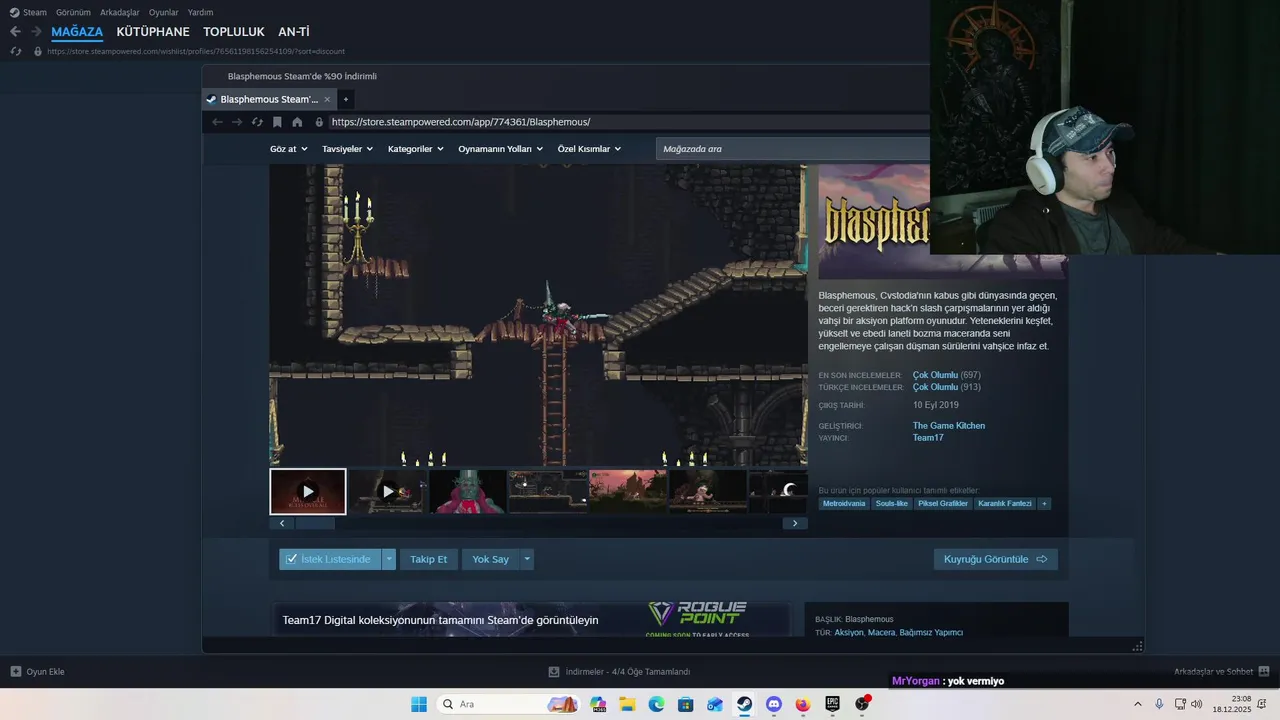Open the Oynamanın Yolları dropdown
The image size is (1280, 720).
500,149
